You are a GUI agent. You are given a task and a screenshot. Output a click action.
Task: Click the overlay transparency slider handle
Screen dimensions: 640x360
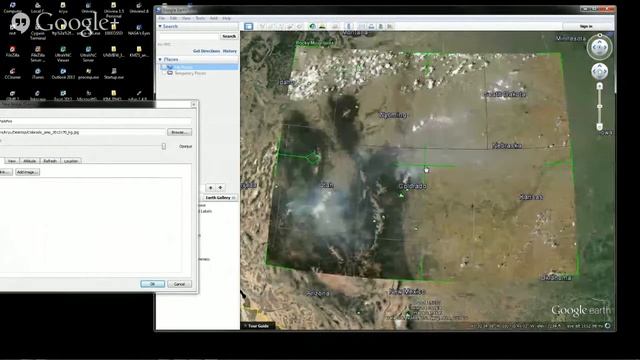click(x=164, y=146)
